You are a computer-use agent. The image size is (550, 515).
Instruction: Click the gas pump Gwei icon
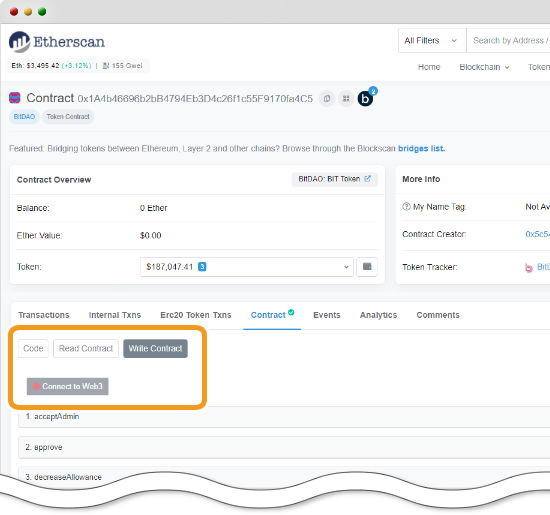click(106, 66)
